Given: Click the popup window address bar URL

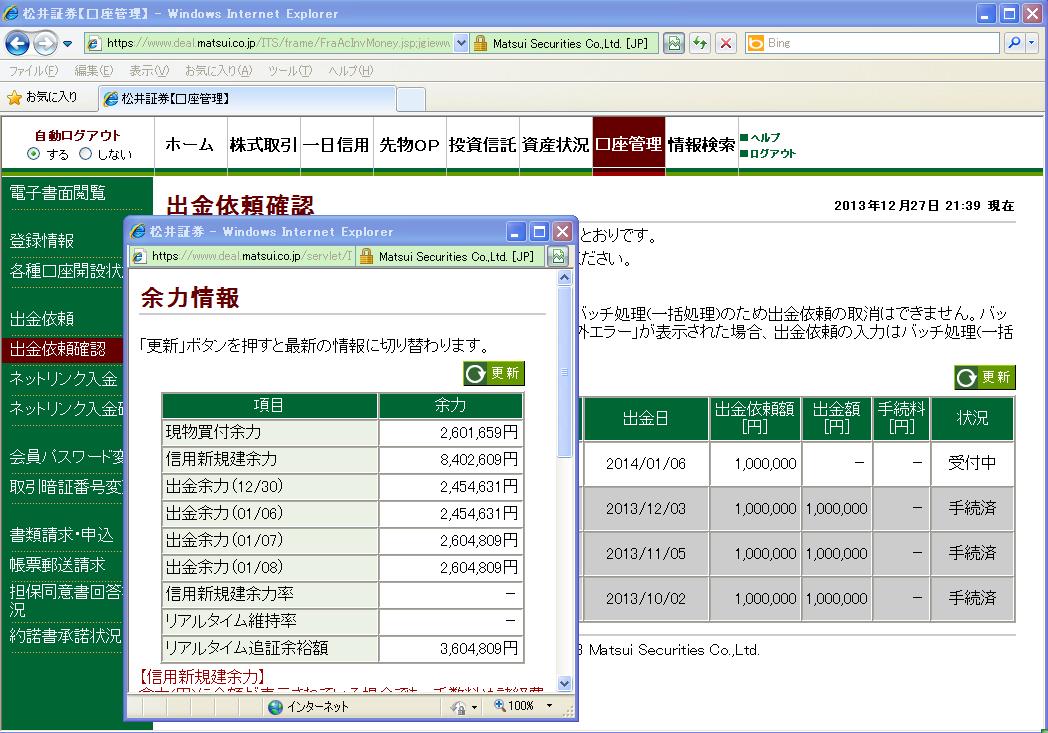Looking at the screenshot, I should tap(251, 256).
